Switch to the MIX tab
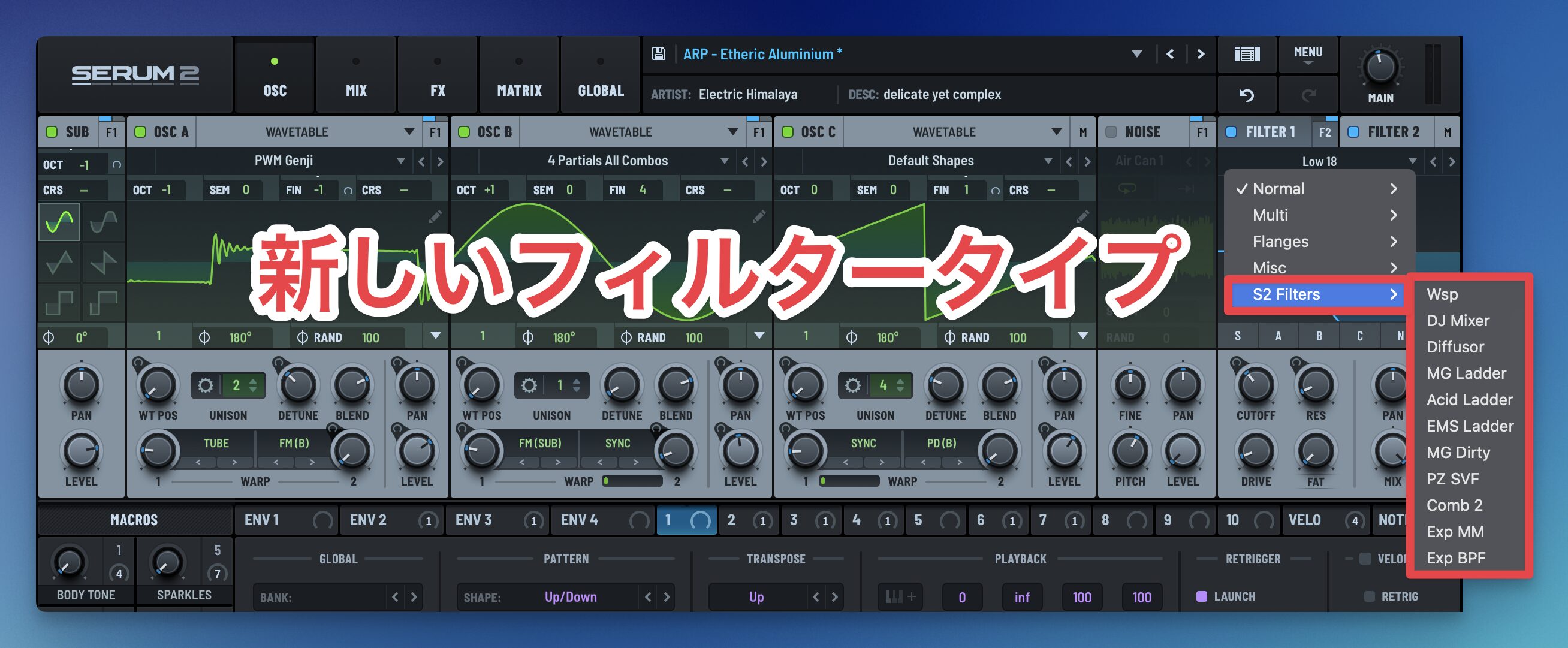Image resolution: width=1568 pixels, height=648 pixels. pos(356,76)
